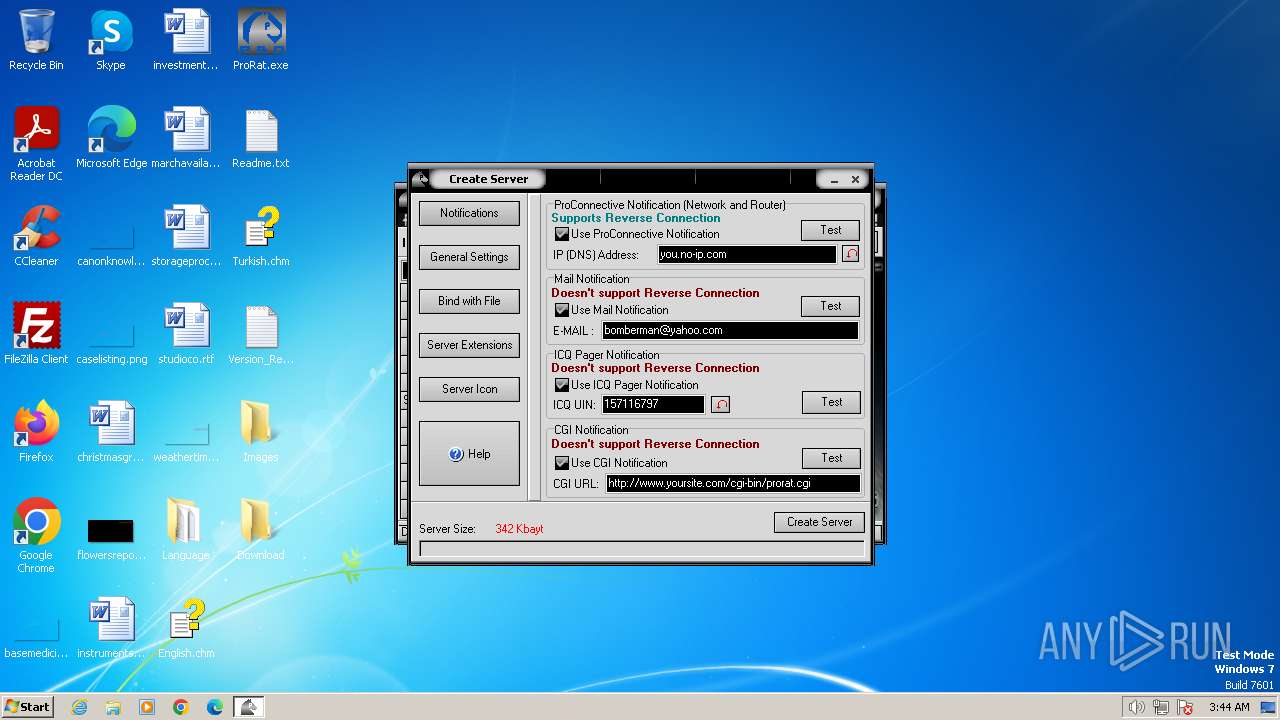Select the Server Icon section
Viewport: 1280px width, 720px height.
[469, 389]
